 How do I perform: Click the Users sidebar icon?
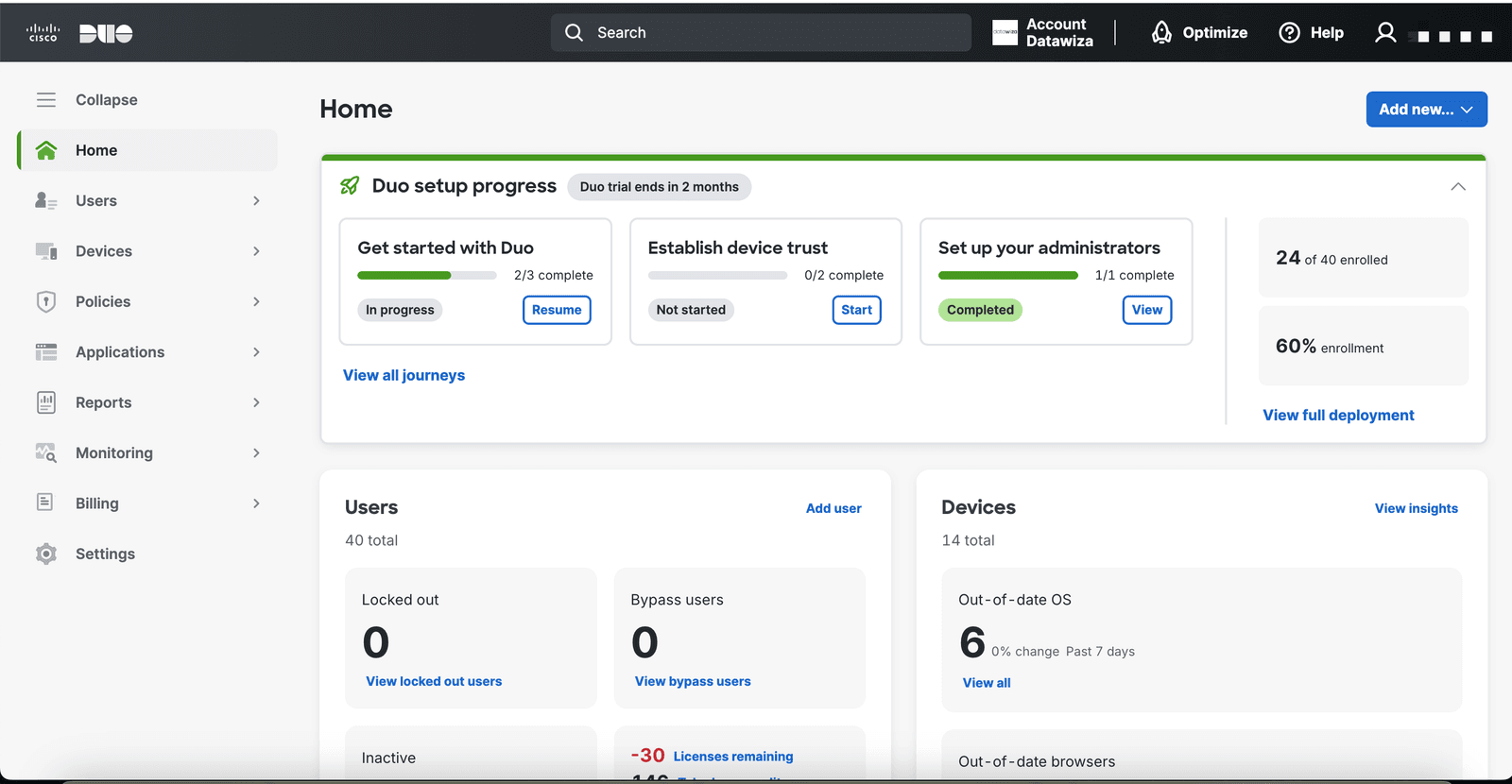(46, 200)
